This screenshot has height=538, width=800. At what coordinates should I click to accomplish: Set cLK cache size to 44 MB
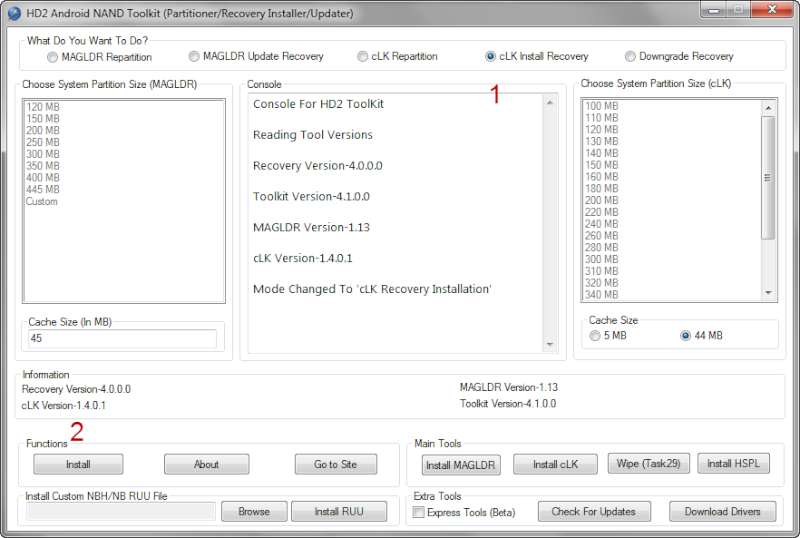[x=702, y=335]
